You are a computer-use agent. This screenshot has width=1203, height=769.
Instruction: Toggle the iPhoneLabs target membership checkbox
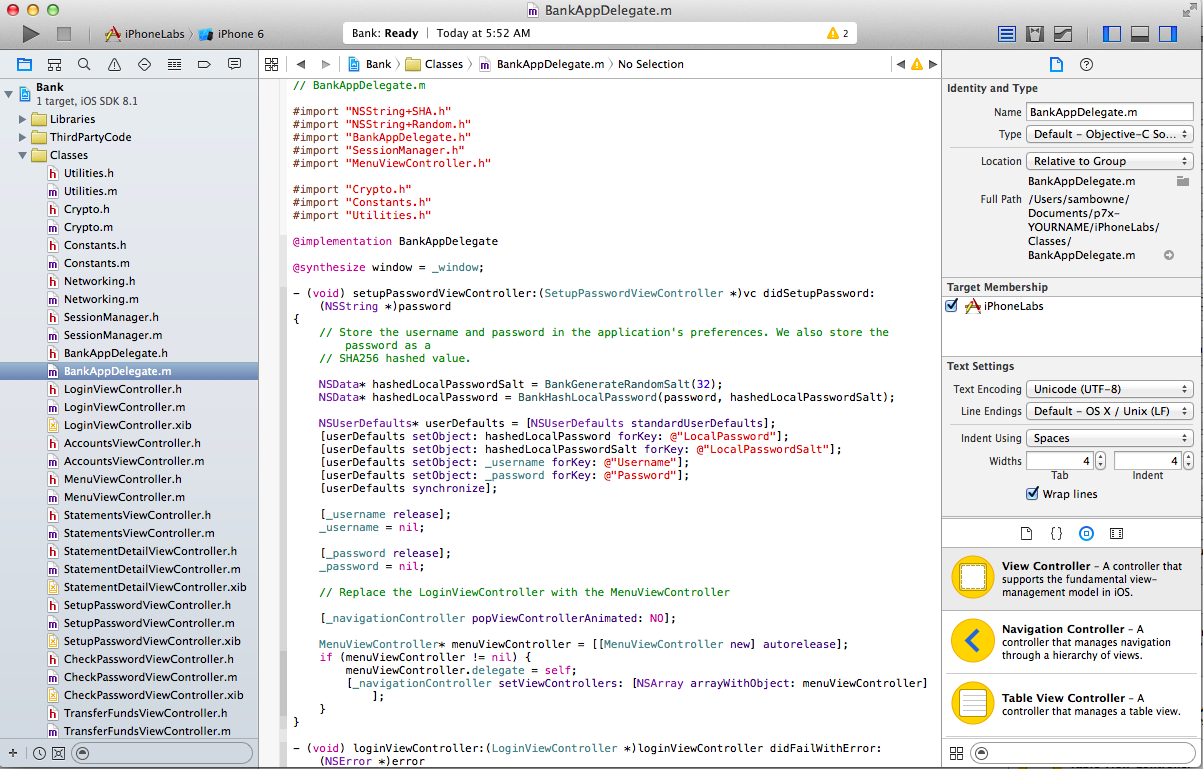pyautogui.click(x=951, y=306)
